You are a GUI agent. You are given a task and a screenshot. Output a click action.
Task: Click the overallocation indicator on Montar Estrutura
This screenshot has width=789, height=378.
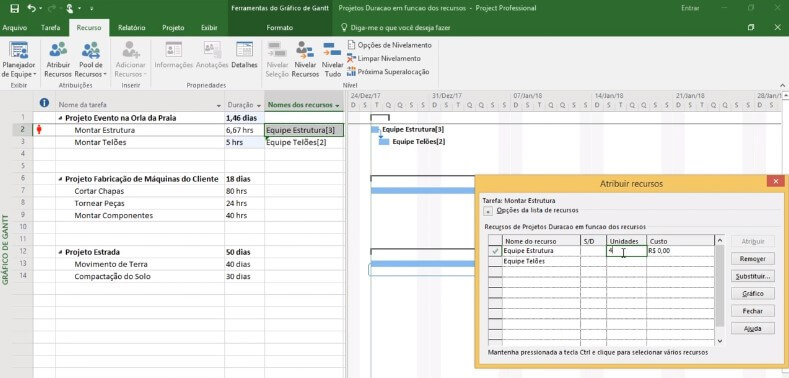click(39, 130)
